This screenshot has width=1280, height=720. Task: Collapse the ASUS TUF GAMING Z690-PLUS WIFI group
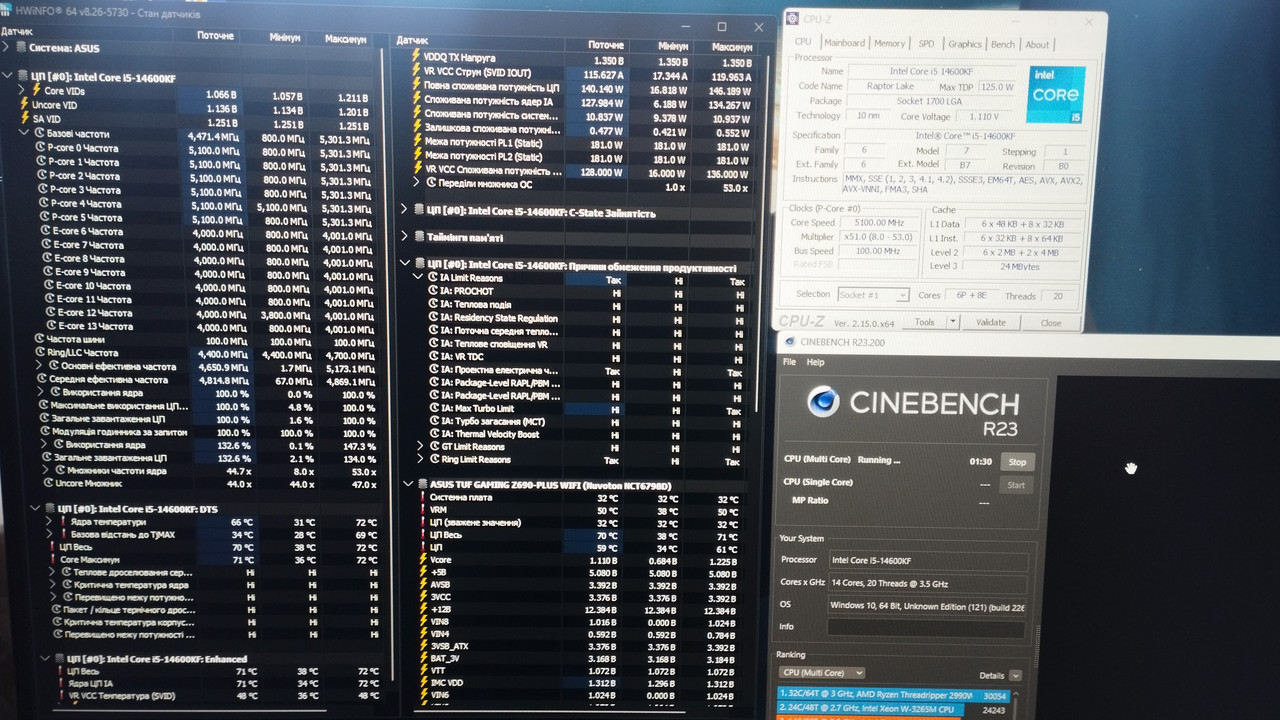click(x=407, y=485)
